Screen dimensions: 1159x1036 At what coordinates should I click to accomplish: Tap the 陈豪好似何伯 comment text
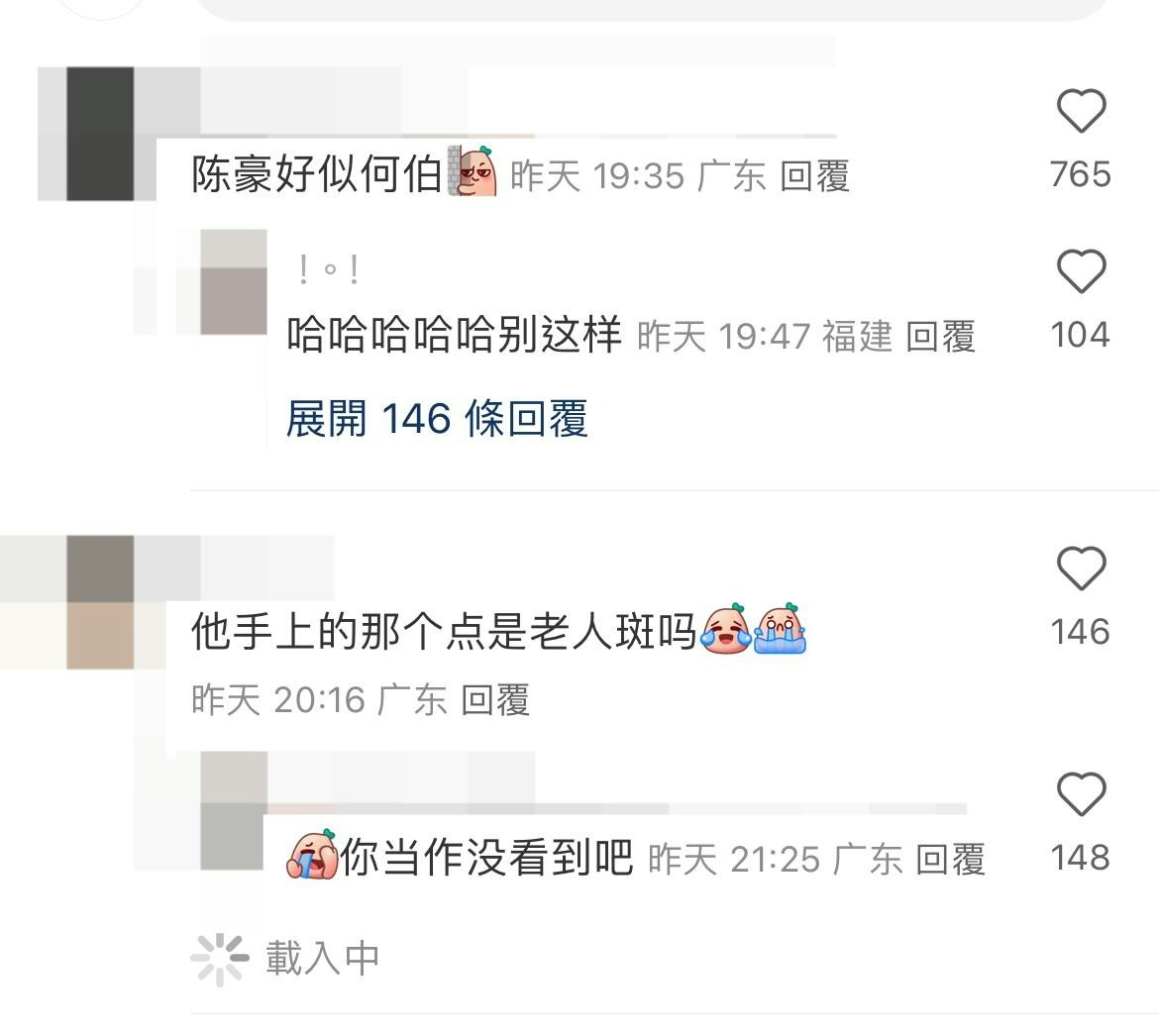[x=317, y=175]
